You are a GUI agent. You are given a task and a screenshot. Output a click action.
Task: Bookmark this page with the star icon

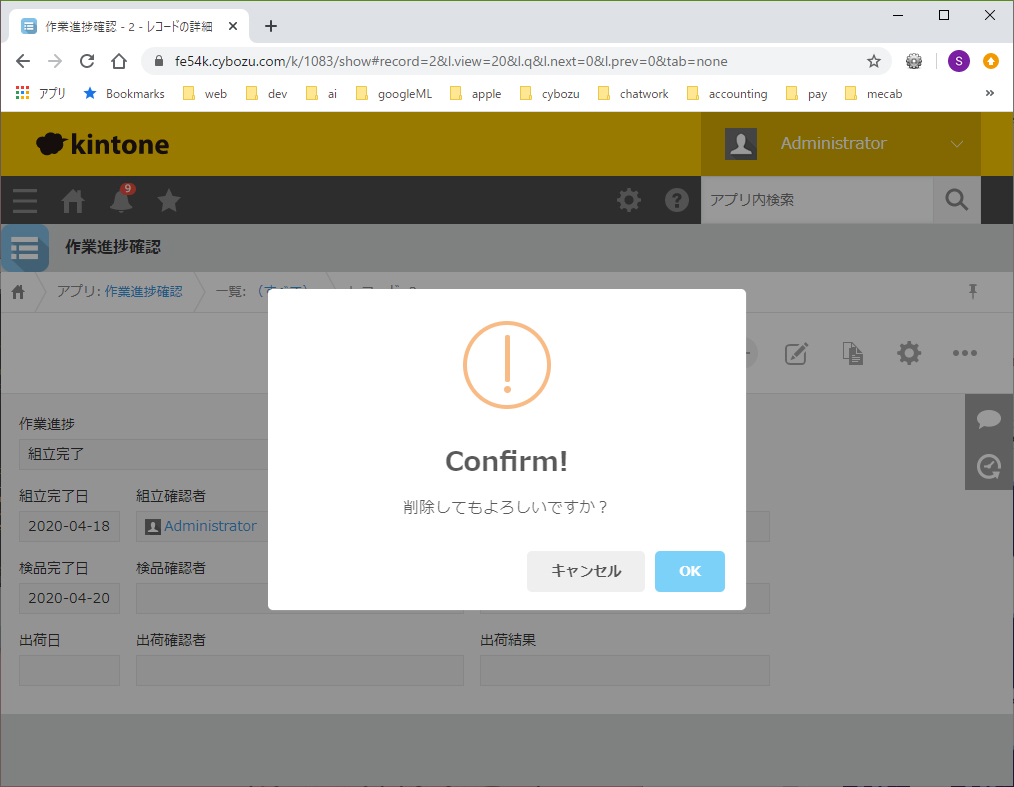(x=873, y=61)
